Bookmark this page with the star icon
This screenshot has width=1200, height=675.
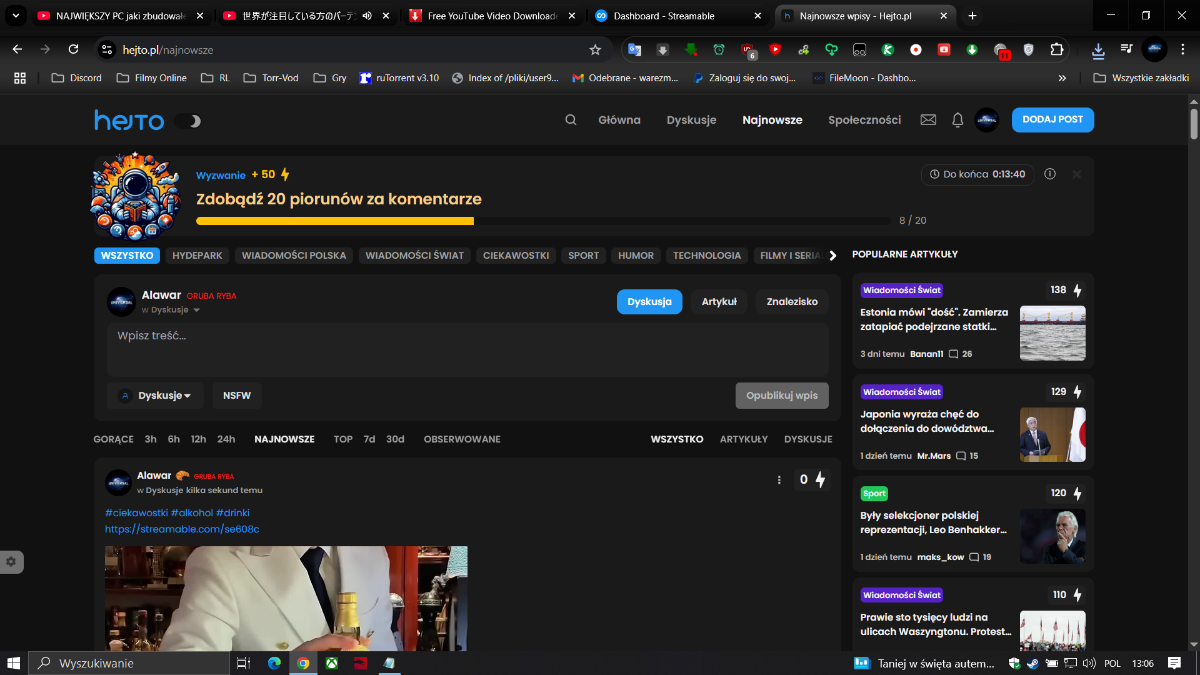click(x=595, y=49)
